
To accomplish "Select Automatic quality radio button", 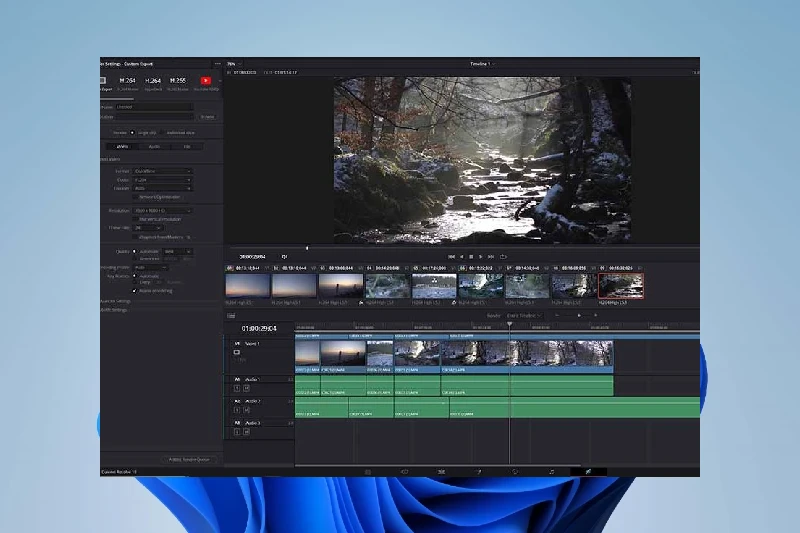I will point(135,251).
